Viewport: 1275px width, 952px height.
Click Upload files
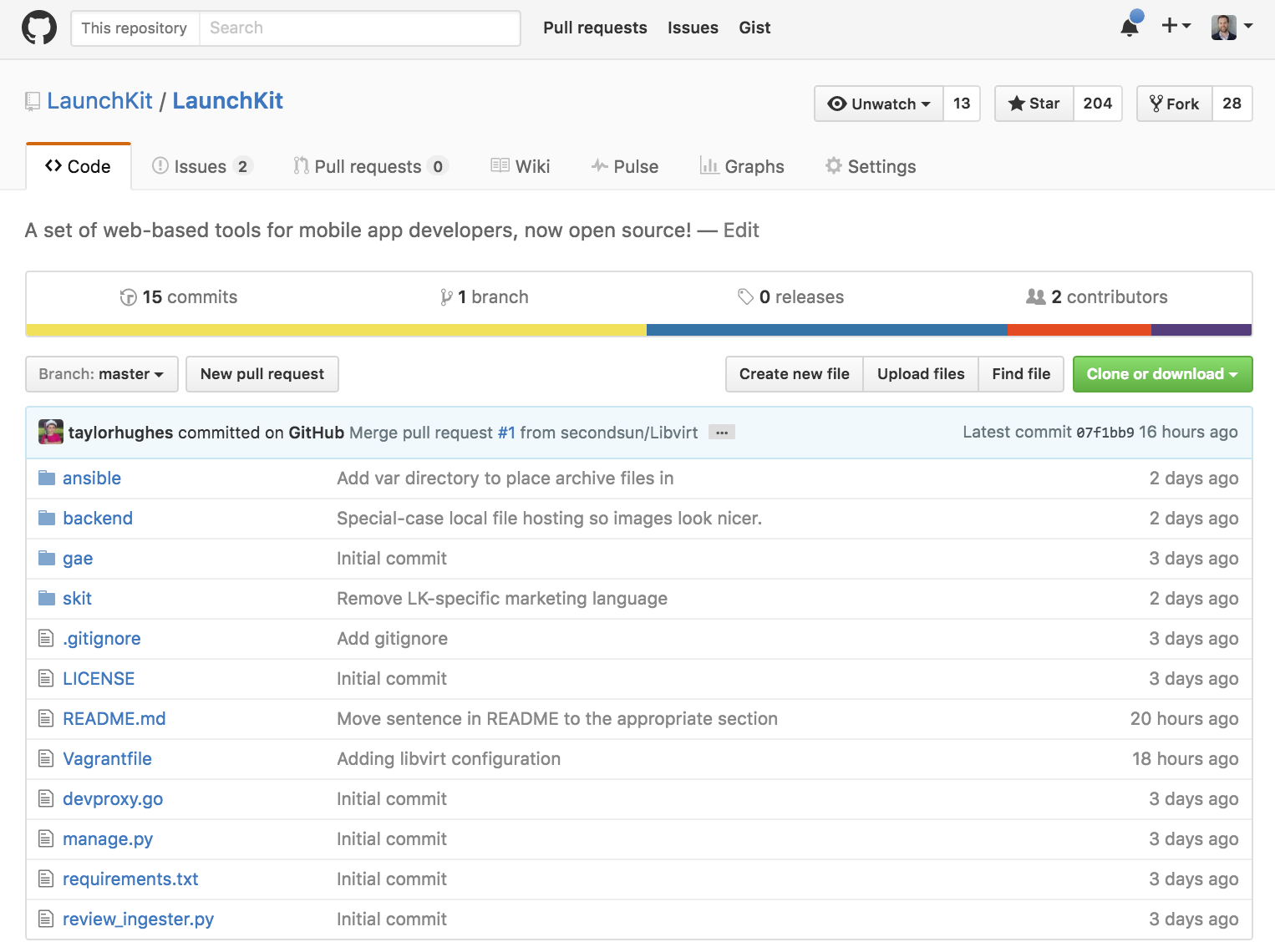tap(921, 374)
